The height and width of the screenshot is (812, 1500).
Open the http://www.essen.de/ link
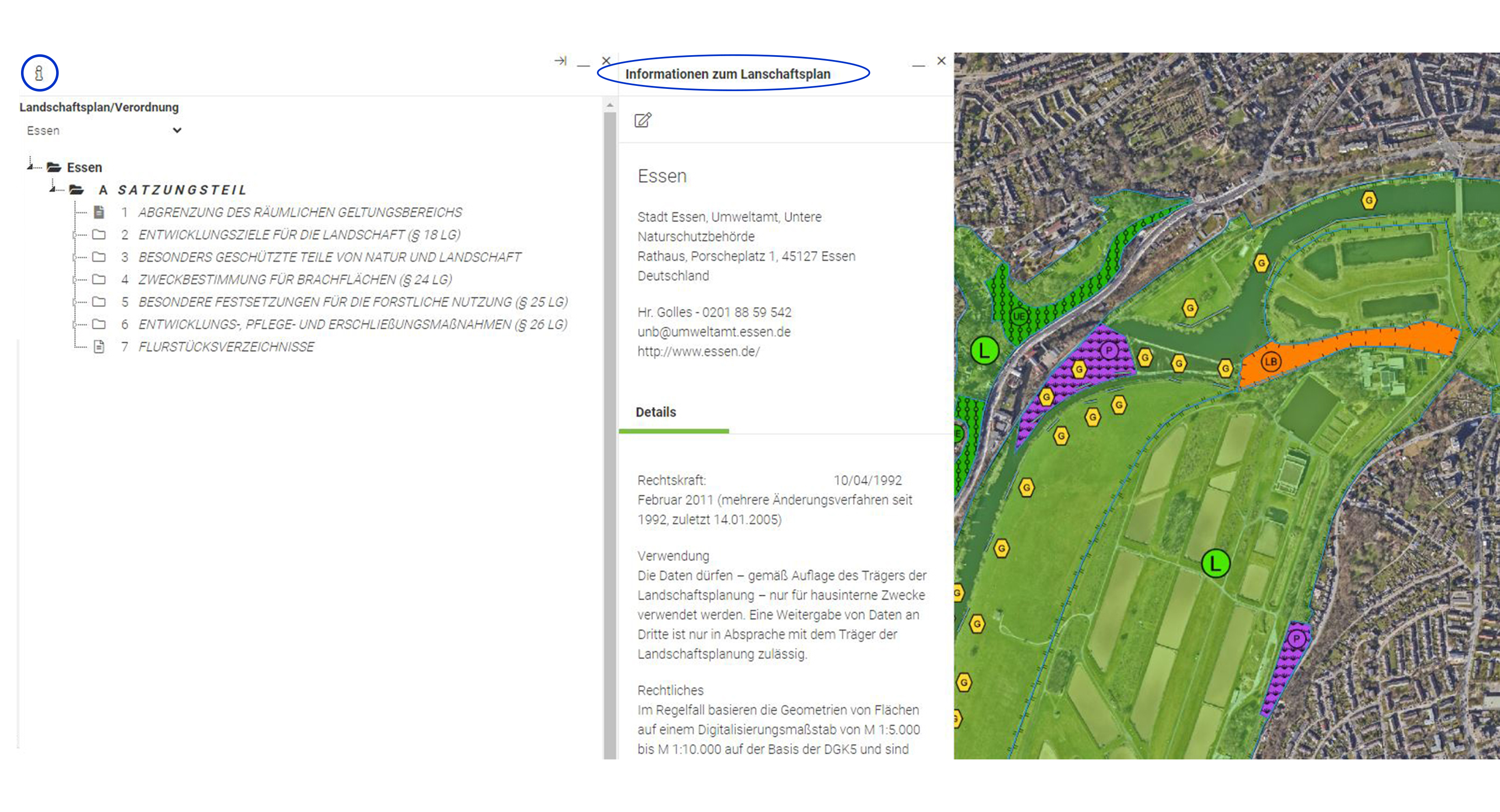pos(698,352)
